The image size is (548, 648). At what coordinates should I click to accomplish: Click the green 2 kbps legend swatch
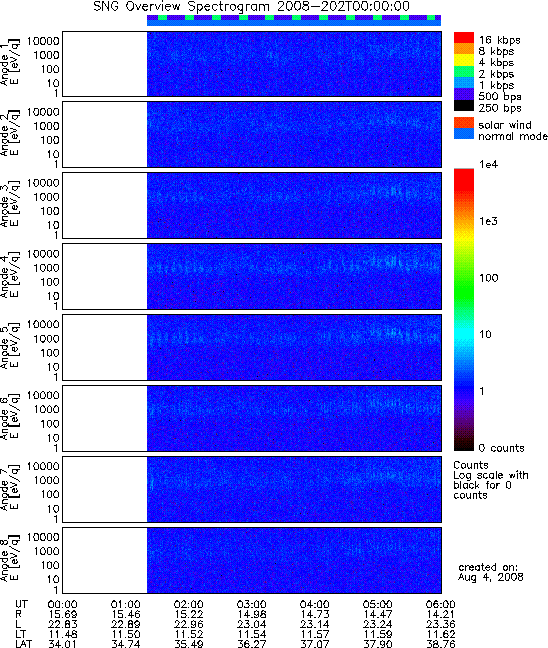(464, 71)
